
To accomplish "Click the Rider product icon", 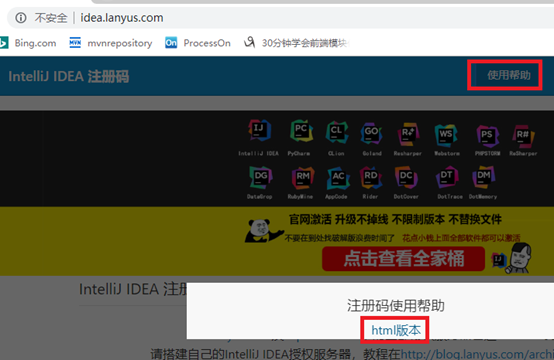I will [371, 177].
